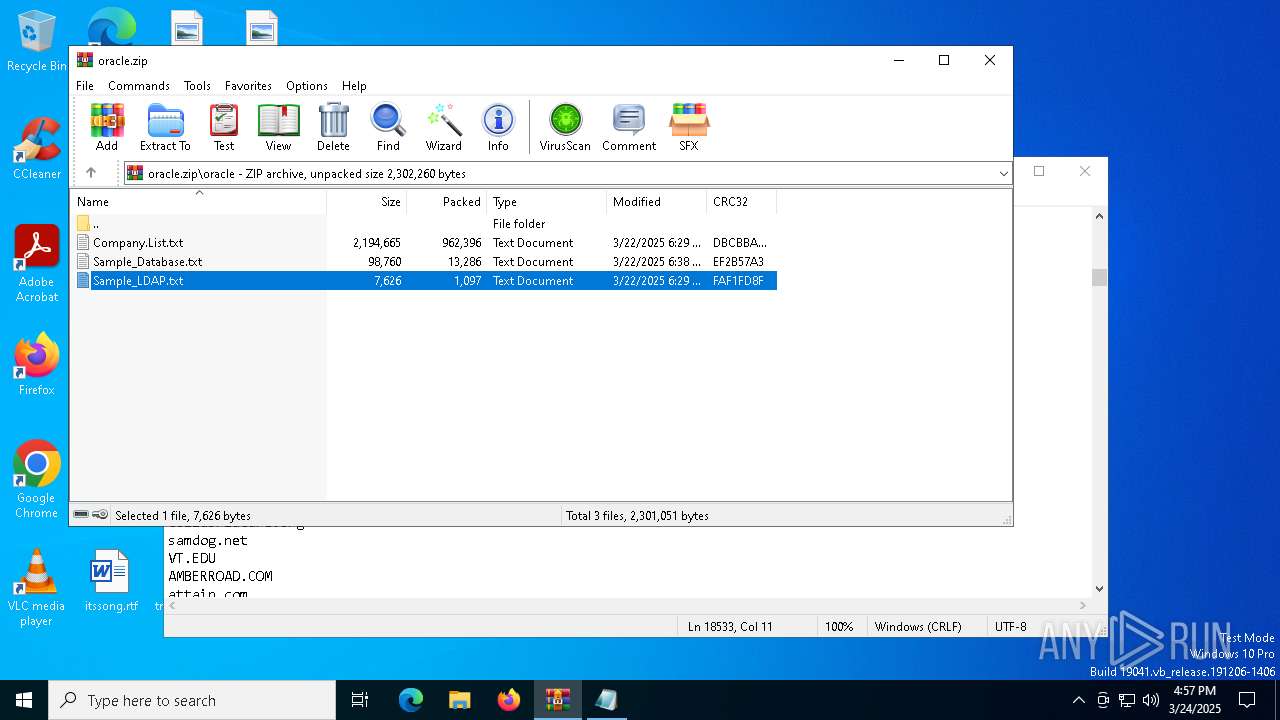Click the SFX toolbar icon

(x=689, y=127)
